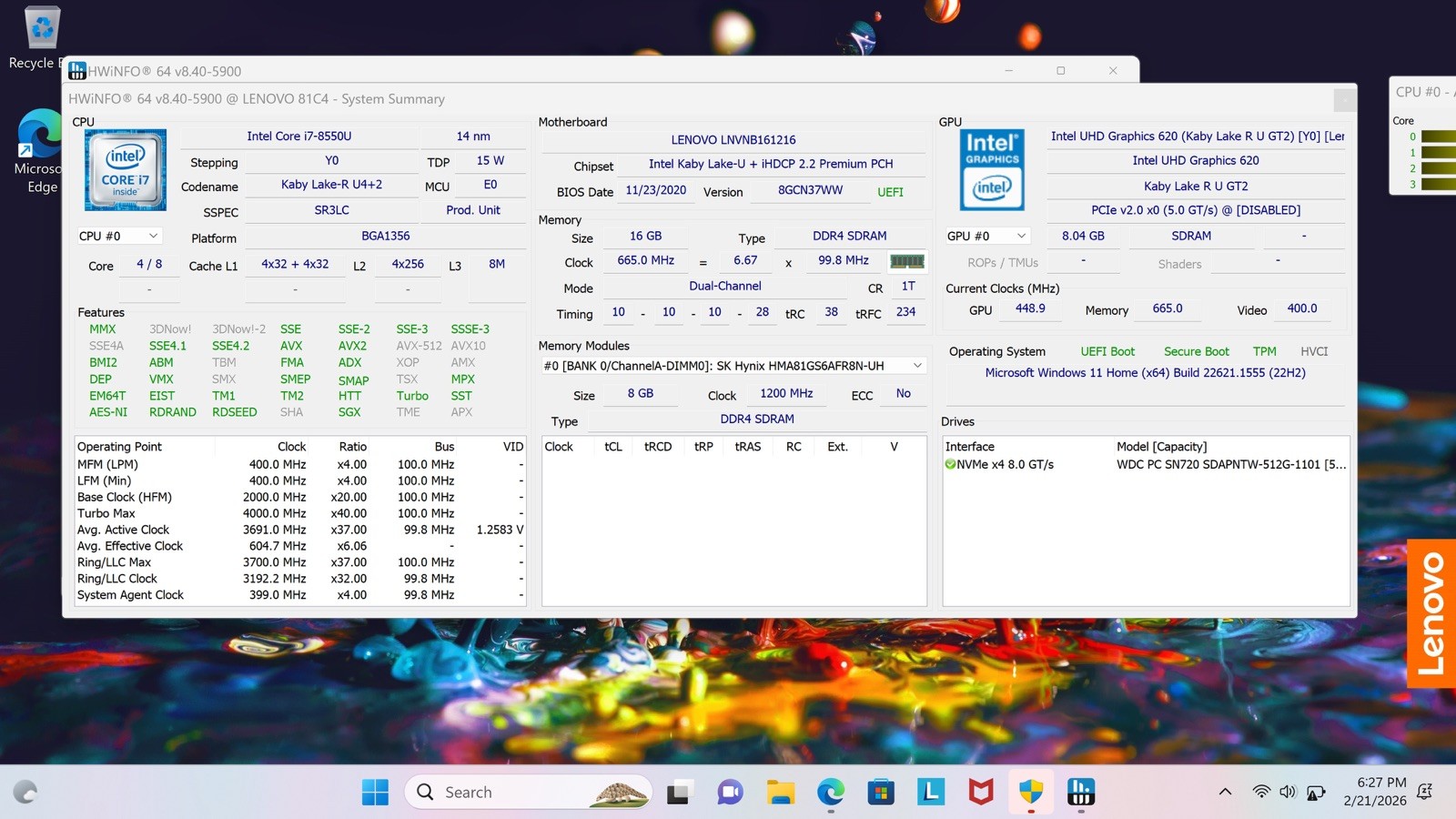
Task: Click the Windows 11 Home build text
Action: [1145, 373]
